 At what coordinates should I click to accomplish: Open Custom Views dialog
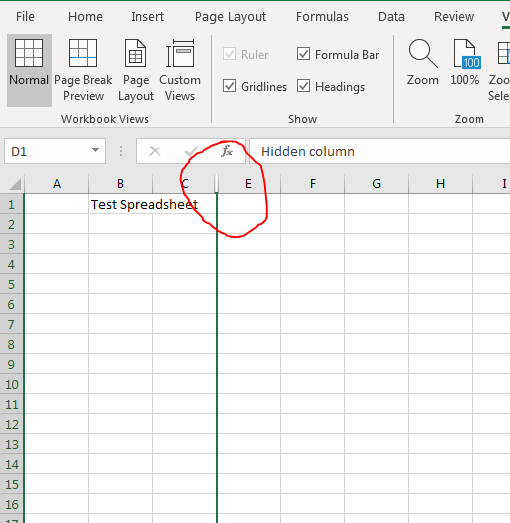pos(180,70)
